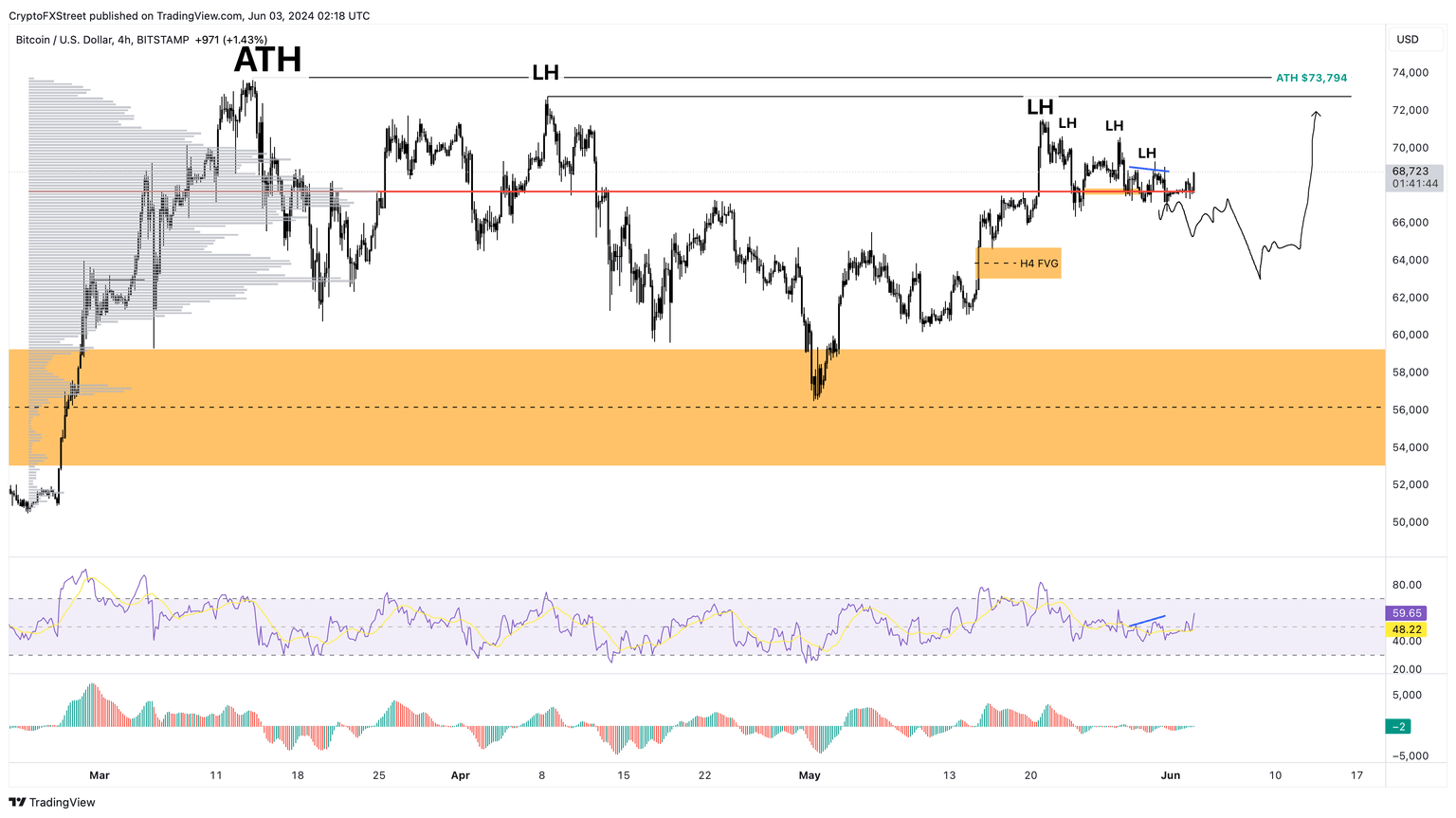Viewport: 1456px width, 818px height.
Task: Toggle the blue trendline above recent candles
Action: click(1150, 168)
